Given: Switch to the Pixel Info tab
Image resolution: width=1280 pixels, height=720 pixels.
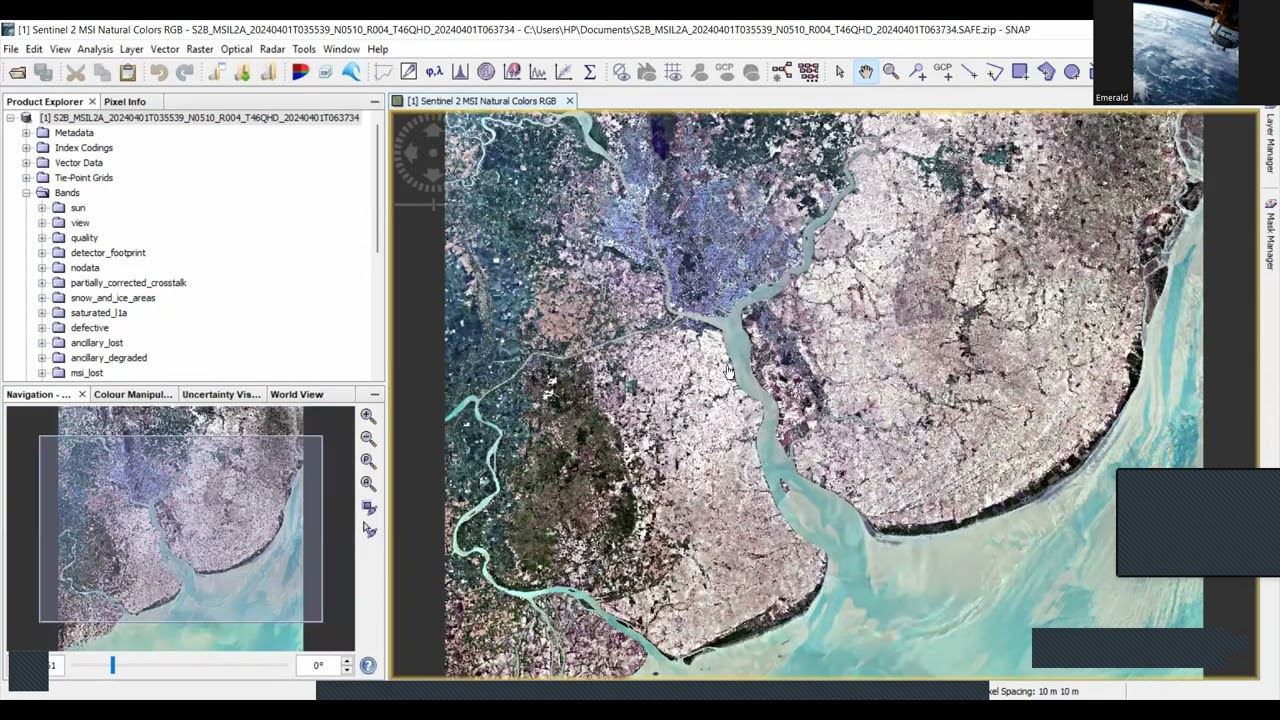Looking at the screenshot, I should (125, 101).
